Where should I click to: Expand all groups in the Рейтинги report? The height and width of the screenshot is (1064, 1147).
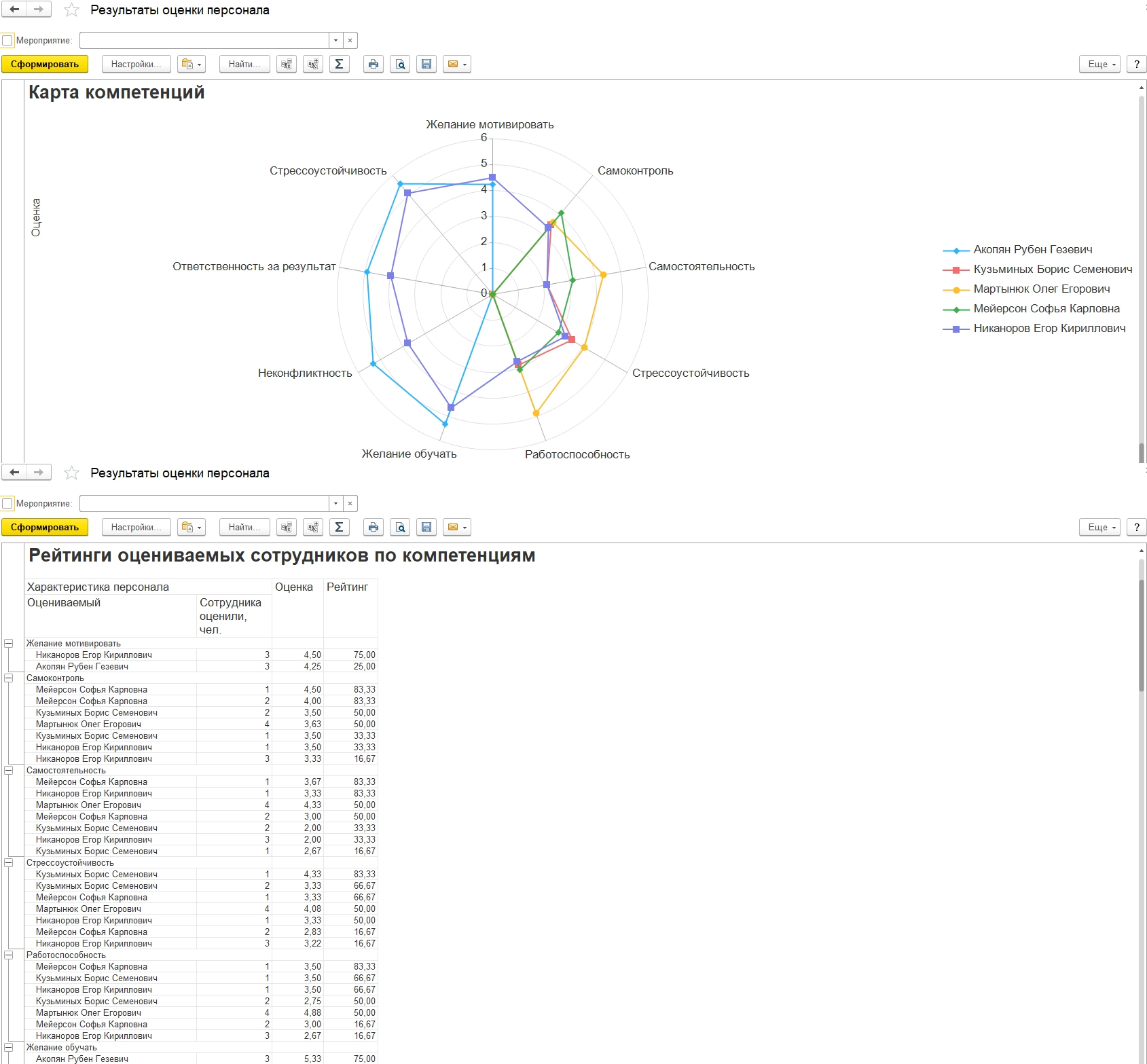coord(313,528)
